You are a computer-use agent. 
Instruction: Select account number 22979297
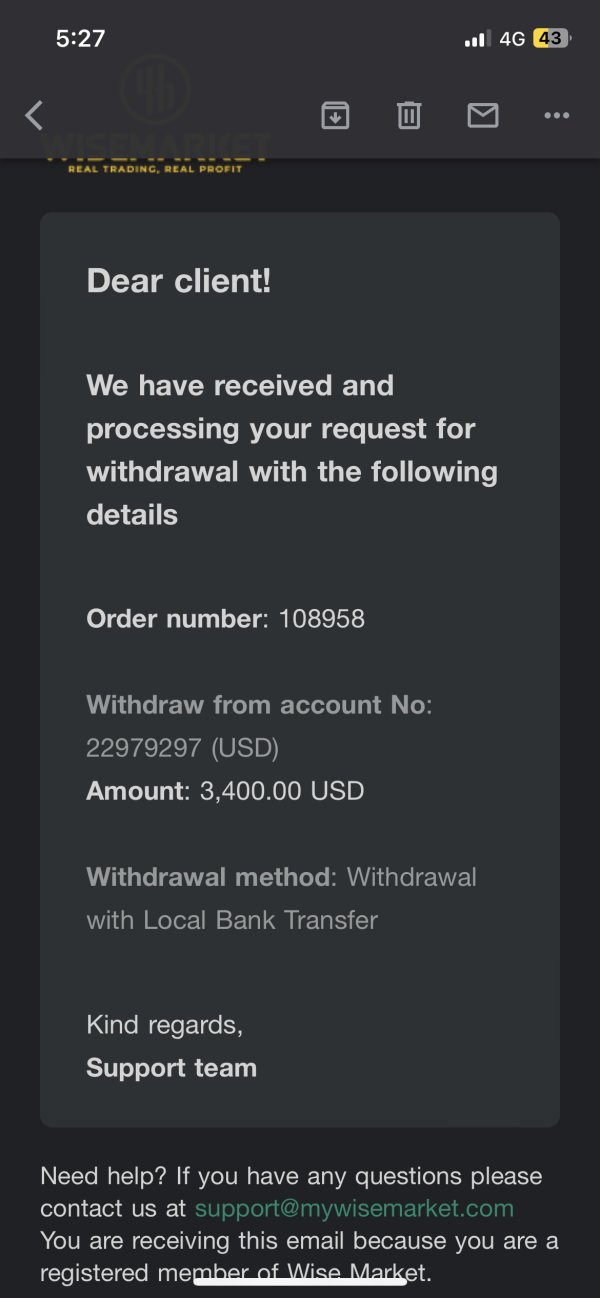point(143,748)
